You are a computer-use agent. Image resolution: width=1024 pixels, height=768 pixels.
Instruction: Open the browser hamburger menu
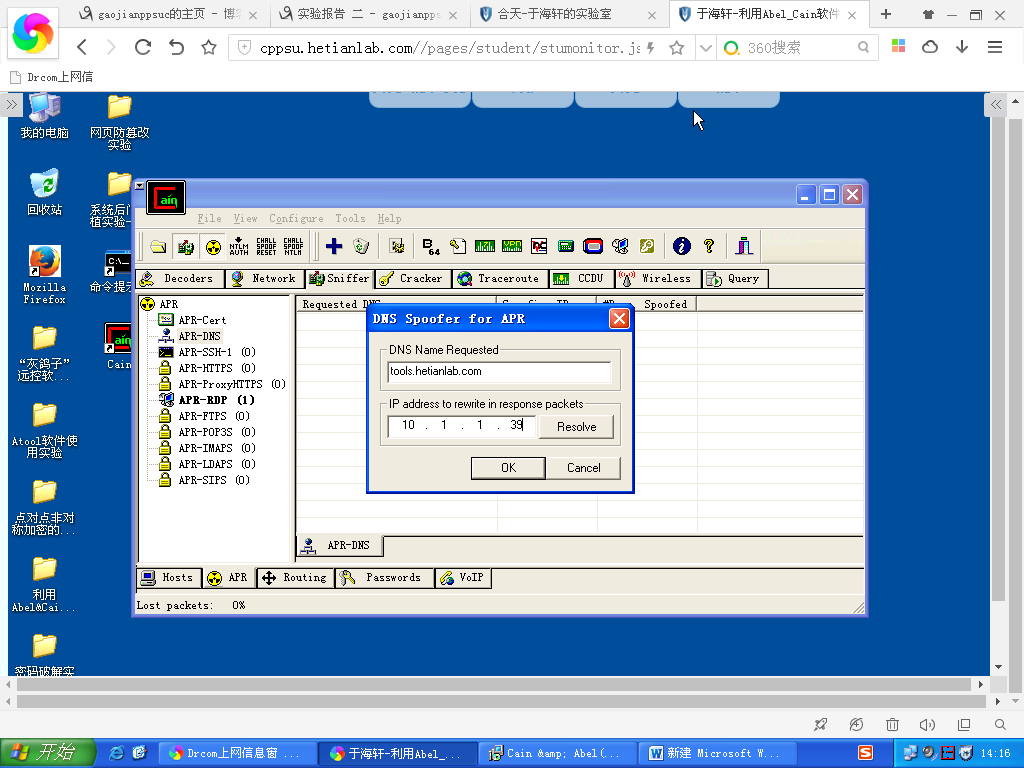coord(995,47)
